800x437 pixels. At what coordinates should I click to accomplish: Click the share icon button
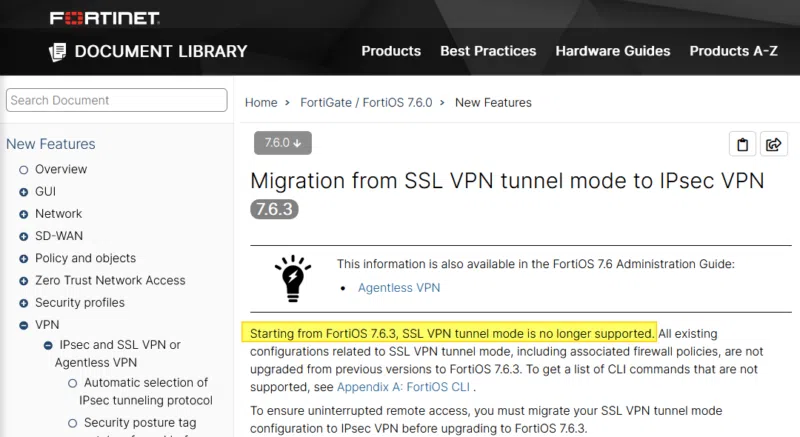[773, 145]
